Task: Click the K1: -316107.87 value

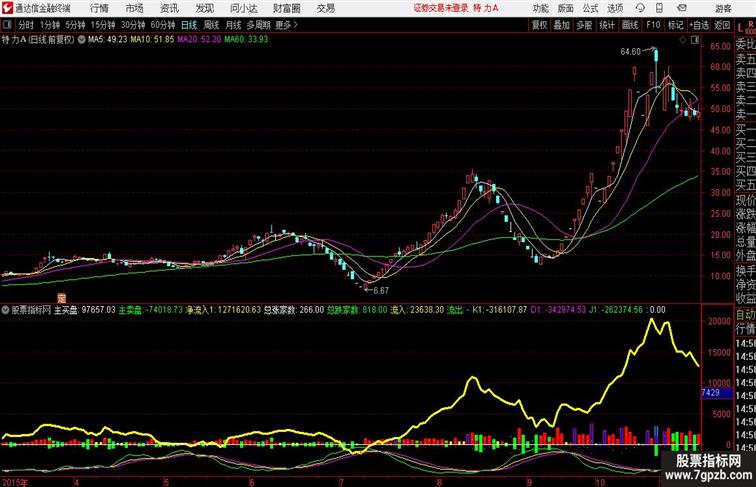Action: (500, 310)
